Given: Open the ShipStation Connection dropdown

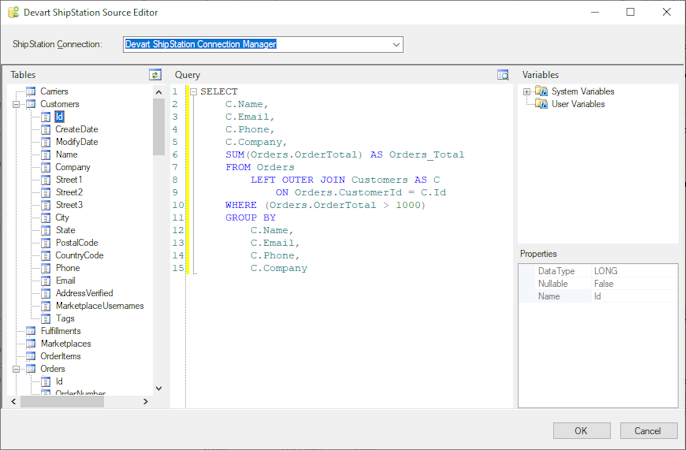Looking at the screenshot, I should tap(396, 44).
